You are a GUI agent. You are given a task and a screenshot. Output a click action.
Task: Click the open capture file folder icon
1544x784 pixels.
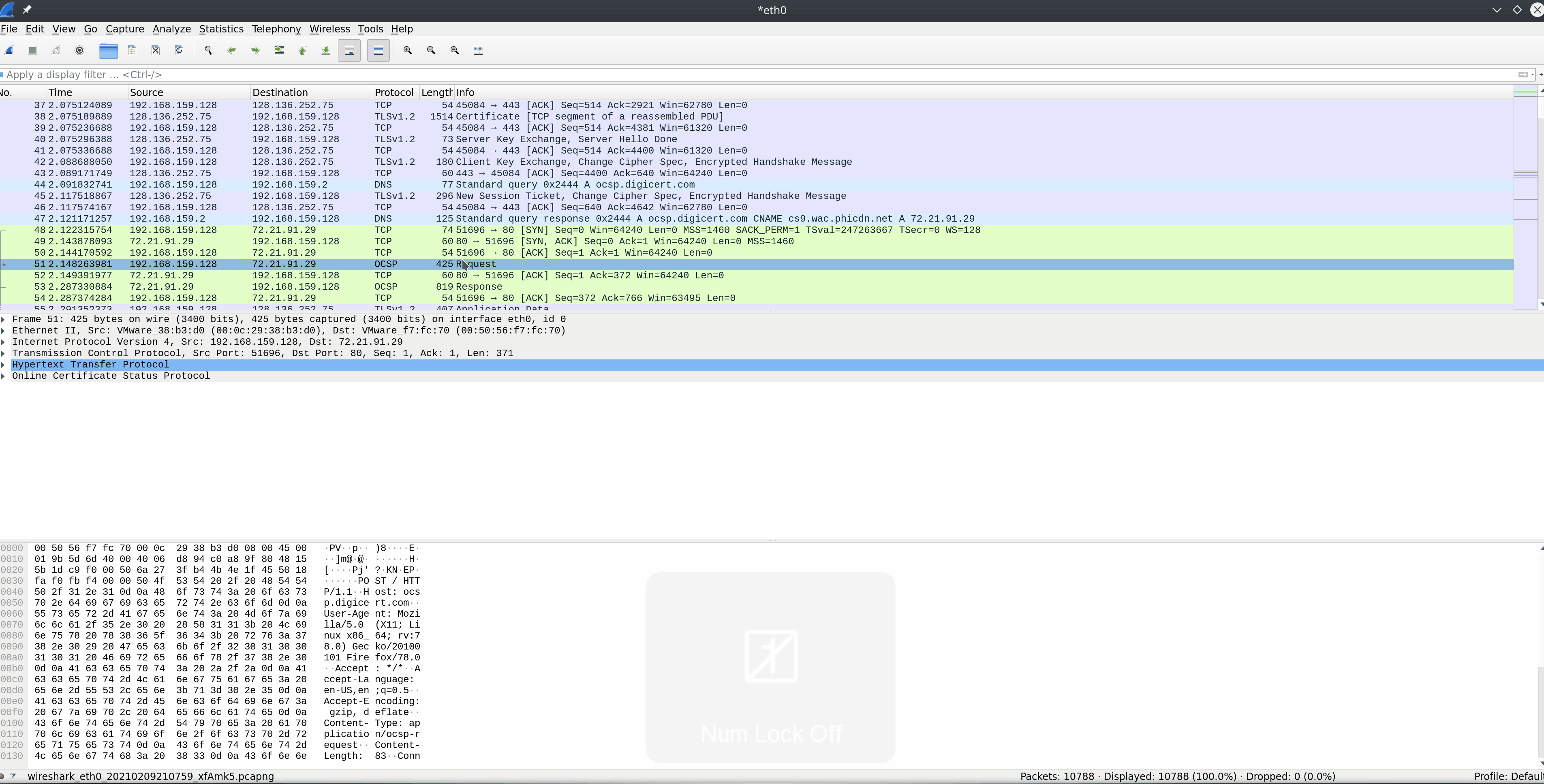(109, 50)
